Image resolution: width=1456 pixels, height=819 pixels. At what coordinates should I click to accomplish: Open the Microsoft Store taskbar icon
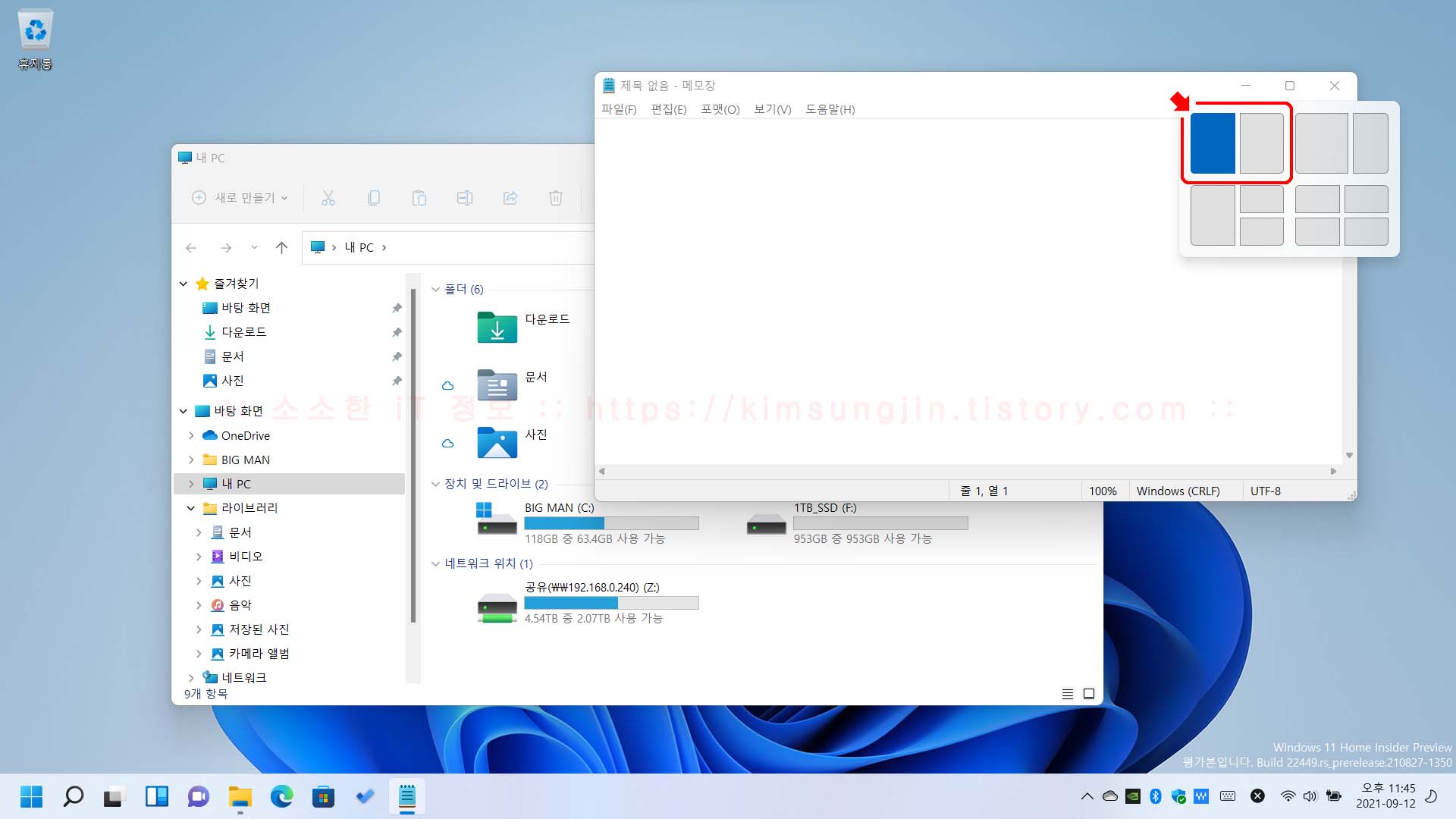pos(324,796)
